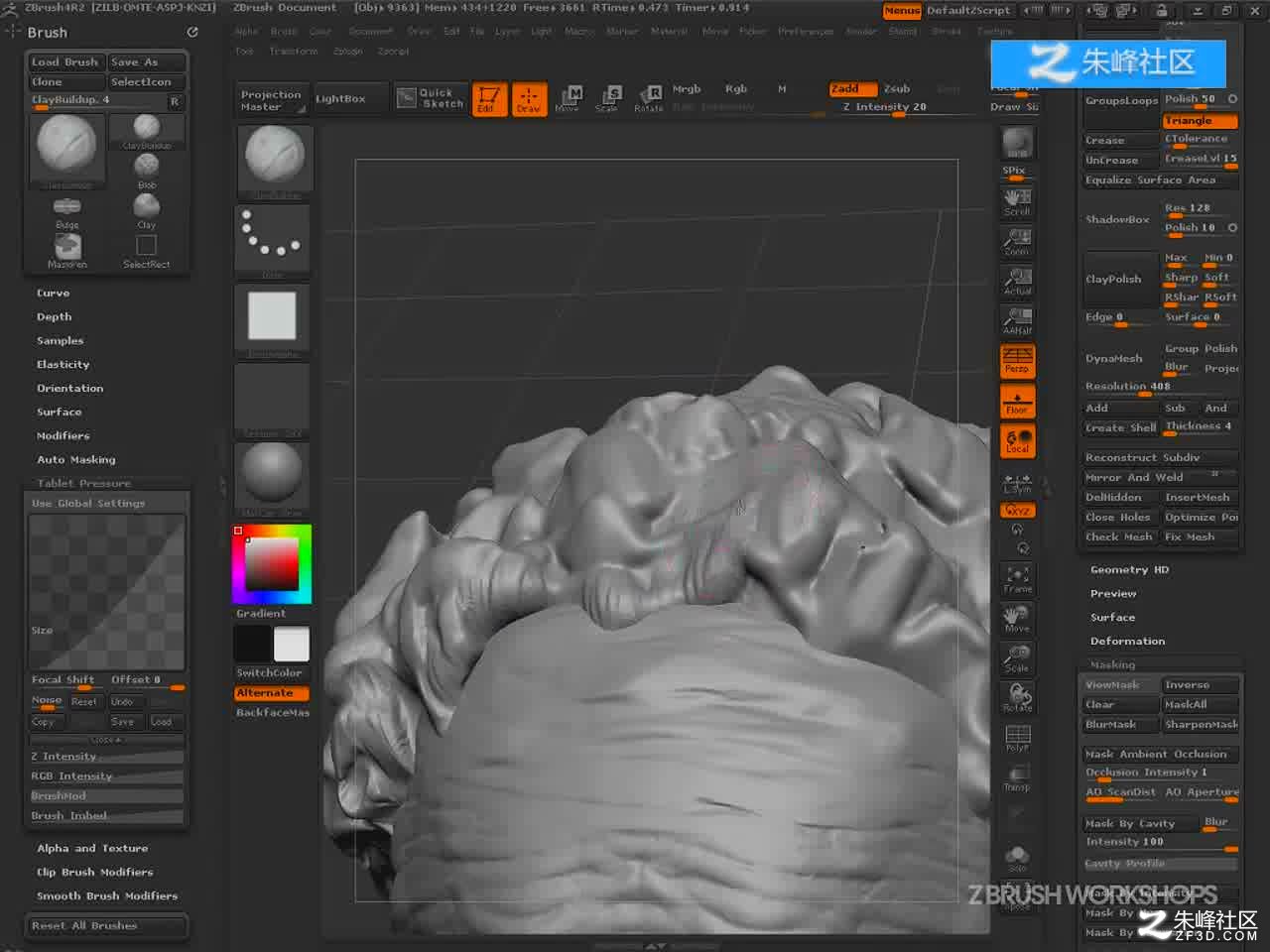Toggle Transp transparency mode
The height and width of the screenshot is (952, 1270).
(1017, 777)
